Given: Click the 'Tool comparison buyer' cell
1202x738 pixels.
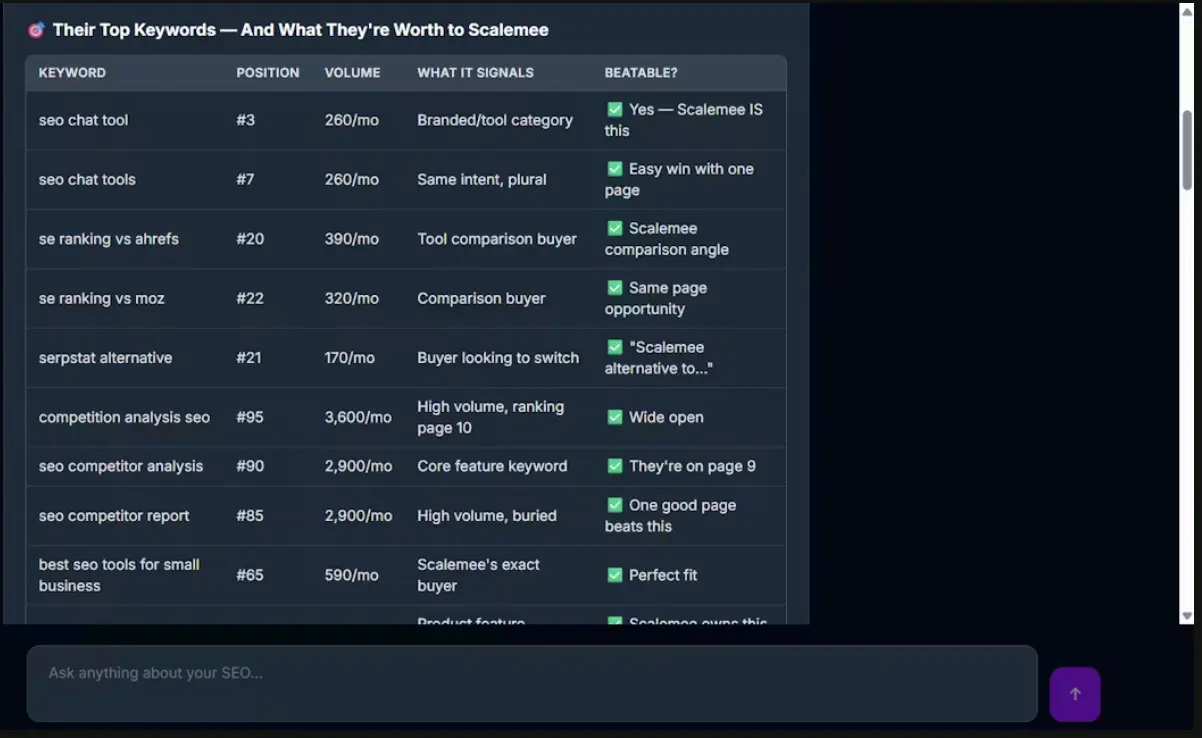Looking at the screenshot, I should [497, 239].
